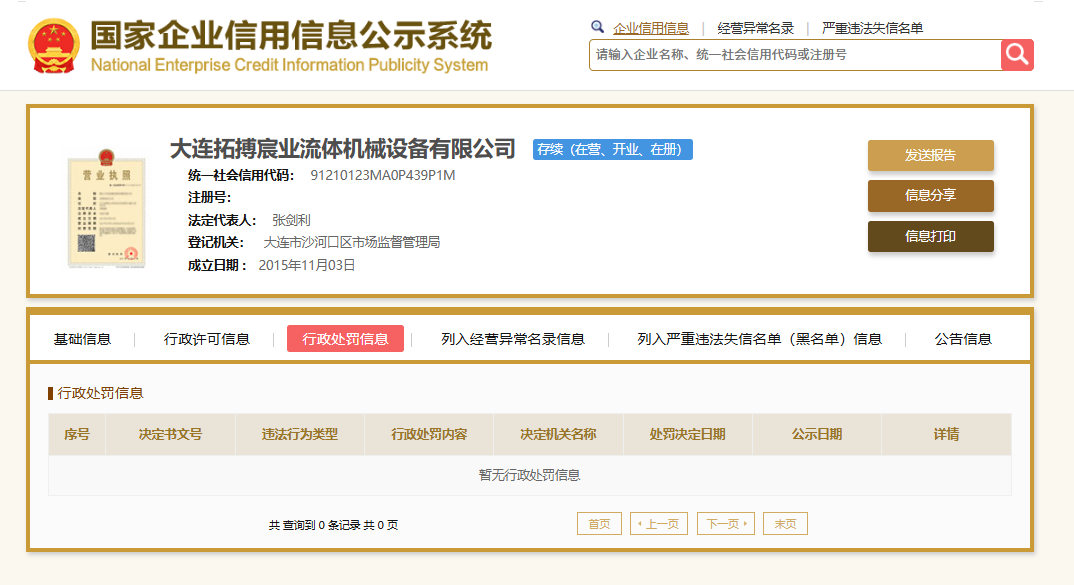1074x585 pixels.
Task: Click the 下一页 pagination button
Action: [x=726, y=523]
